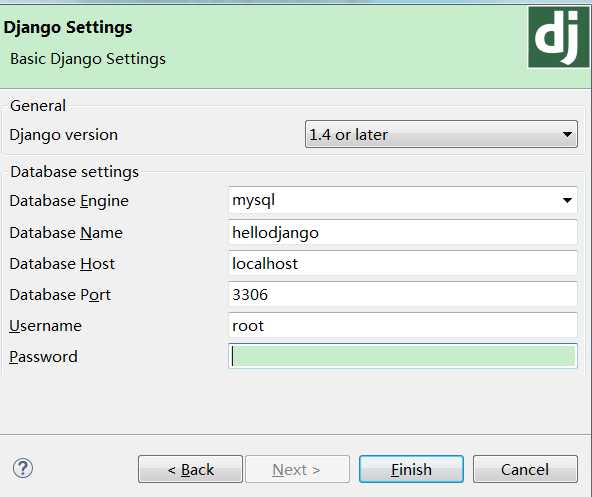The image size is (592, 497).
Task: Click the mysql engine combo field
Action: tap(402, 200)
